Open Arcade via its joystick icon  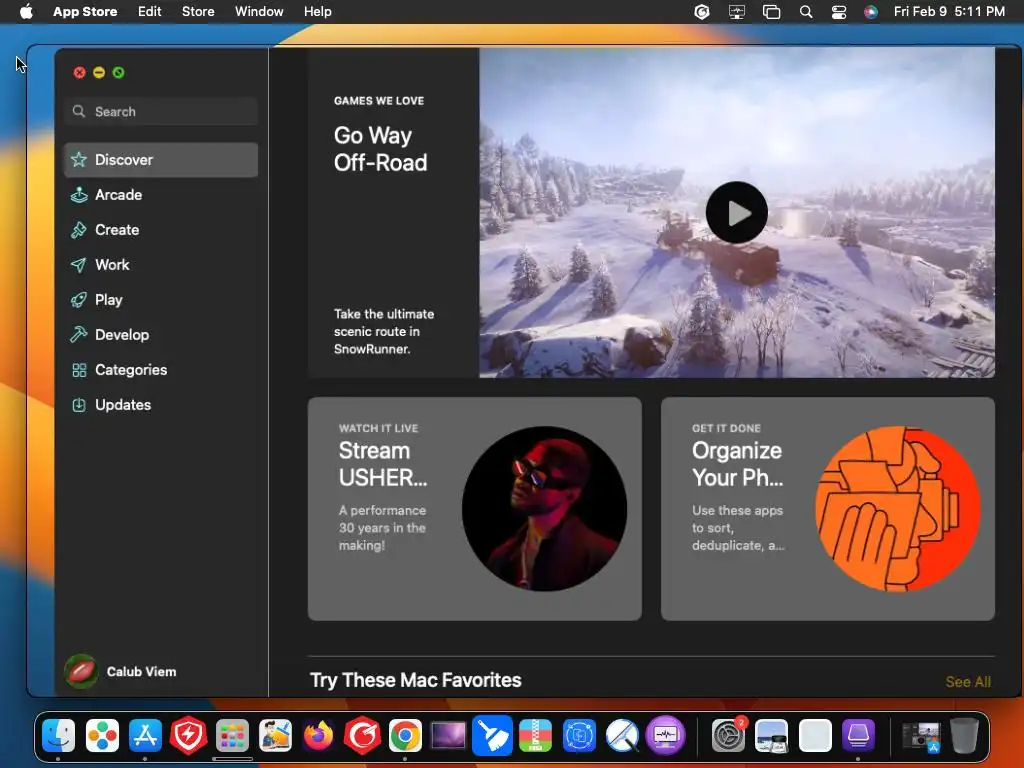pyautogui.click(x=79, y=195)
